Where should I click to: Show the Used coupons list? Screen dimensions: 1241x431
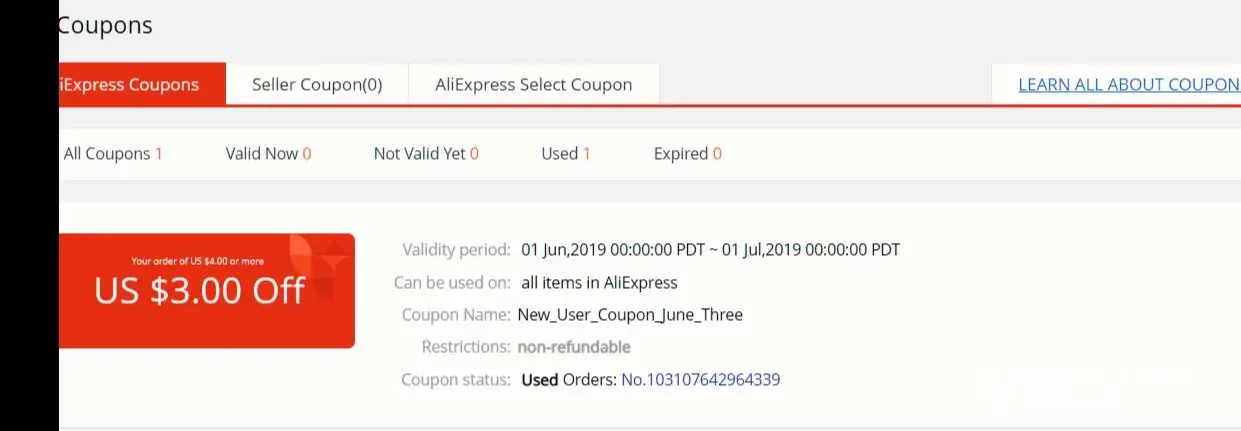(565, 154)
